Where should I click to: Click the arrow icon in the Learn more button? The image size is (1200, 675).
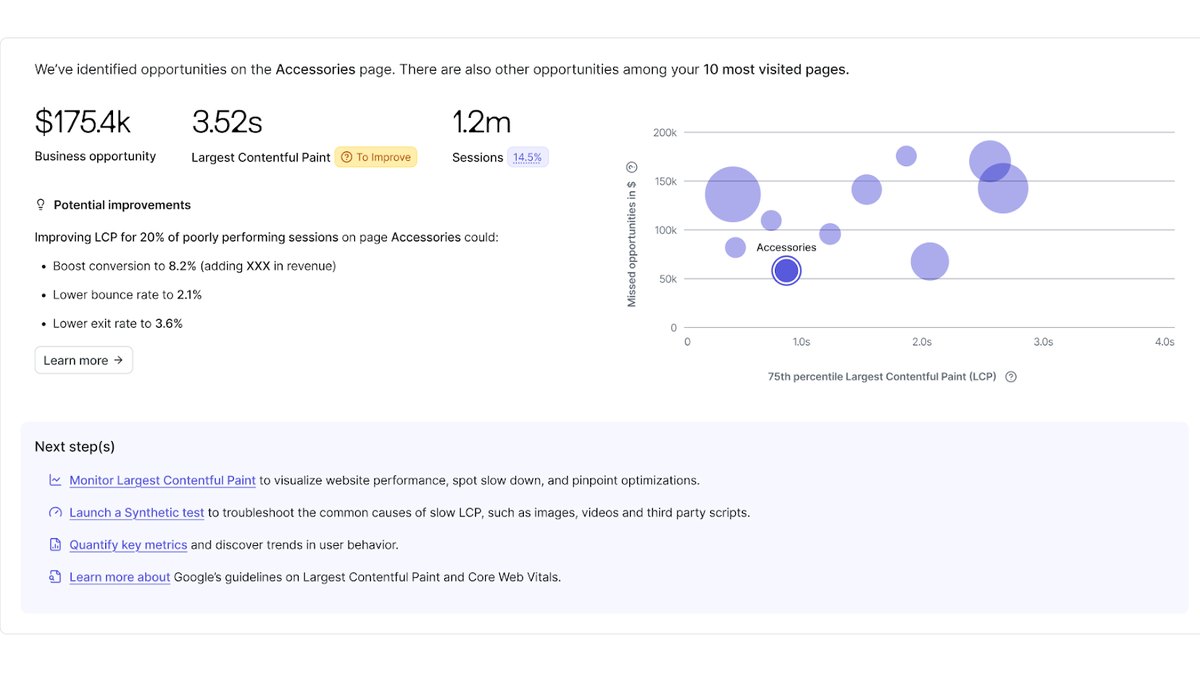pyautogui.click(x=118, y=360)
